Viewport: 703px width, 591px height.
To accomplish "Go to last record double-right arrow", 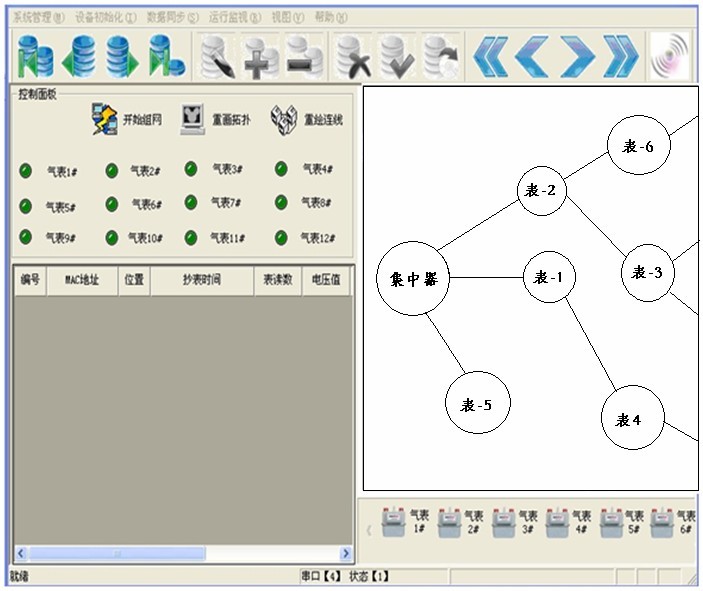I will click(620, 56).
